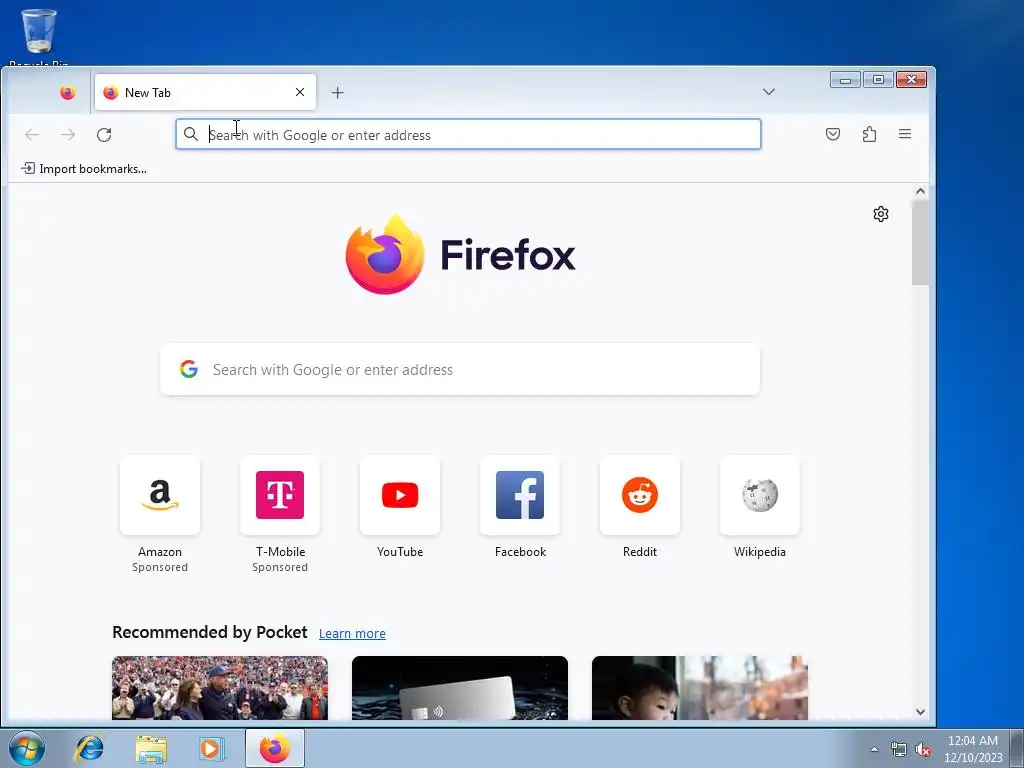This screenshot has width=1024, height=768.
Task: Show hidden system tray icons
Action: pos(874,749)
